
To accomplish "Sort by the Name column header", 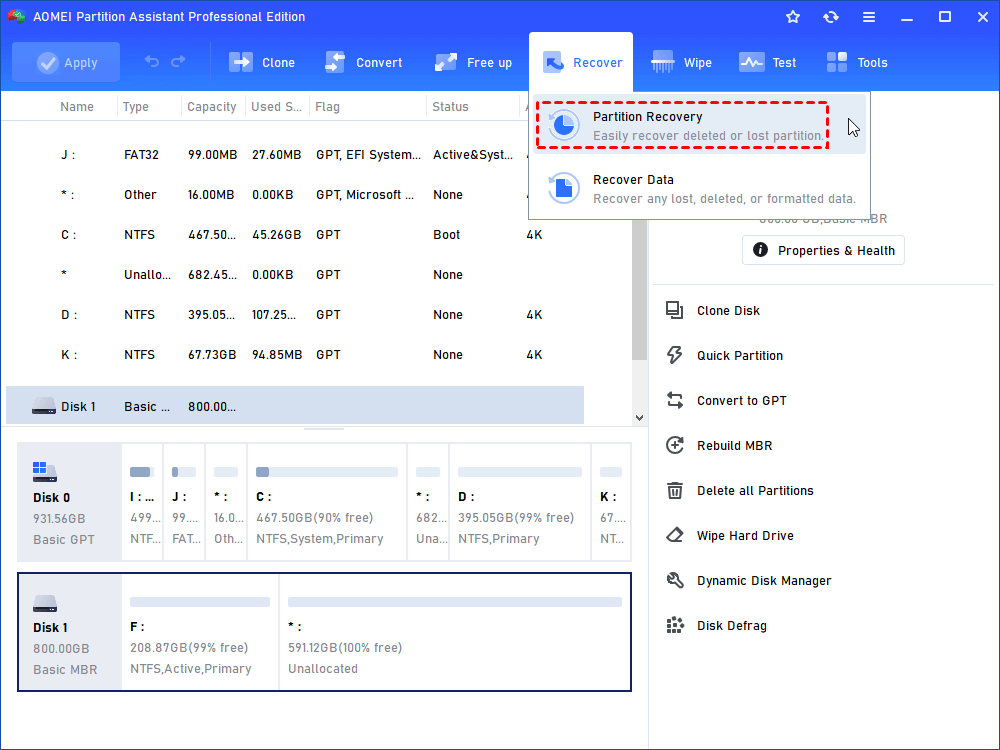I will point(77,107).
